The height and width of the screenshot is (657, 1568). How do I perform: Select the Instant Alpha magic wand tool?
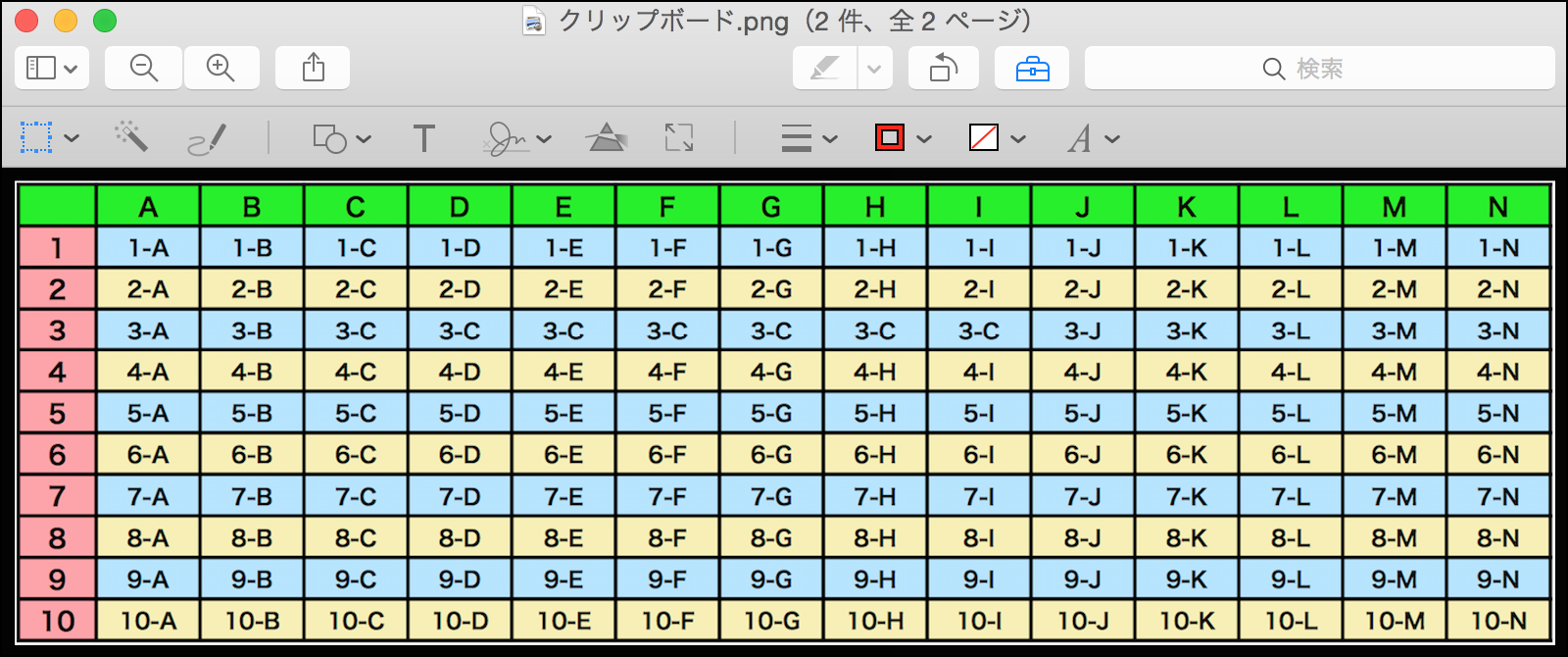131,138
